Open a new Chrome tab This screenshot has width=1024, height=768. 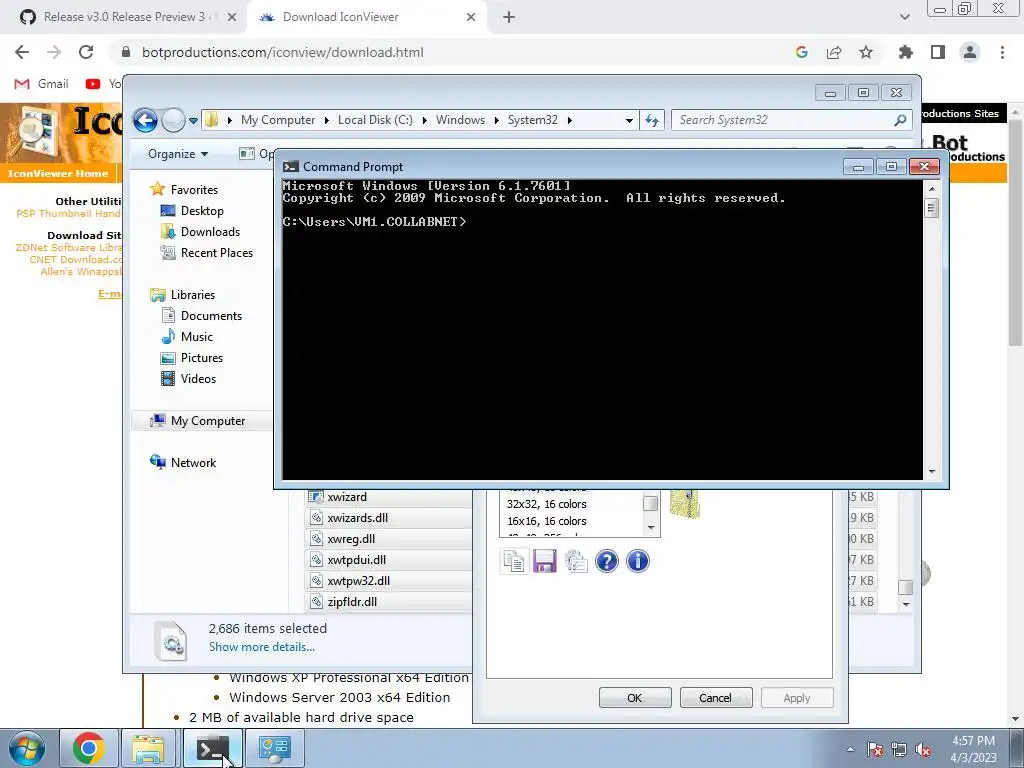pyautogui.click(x=509, y=18)
